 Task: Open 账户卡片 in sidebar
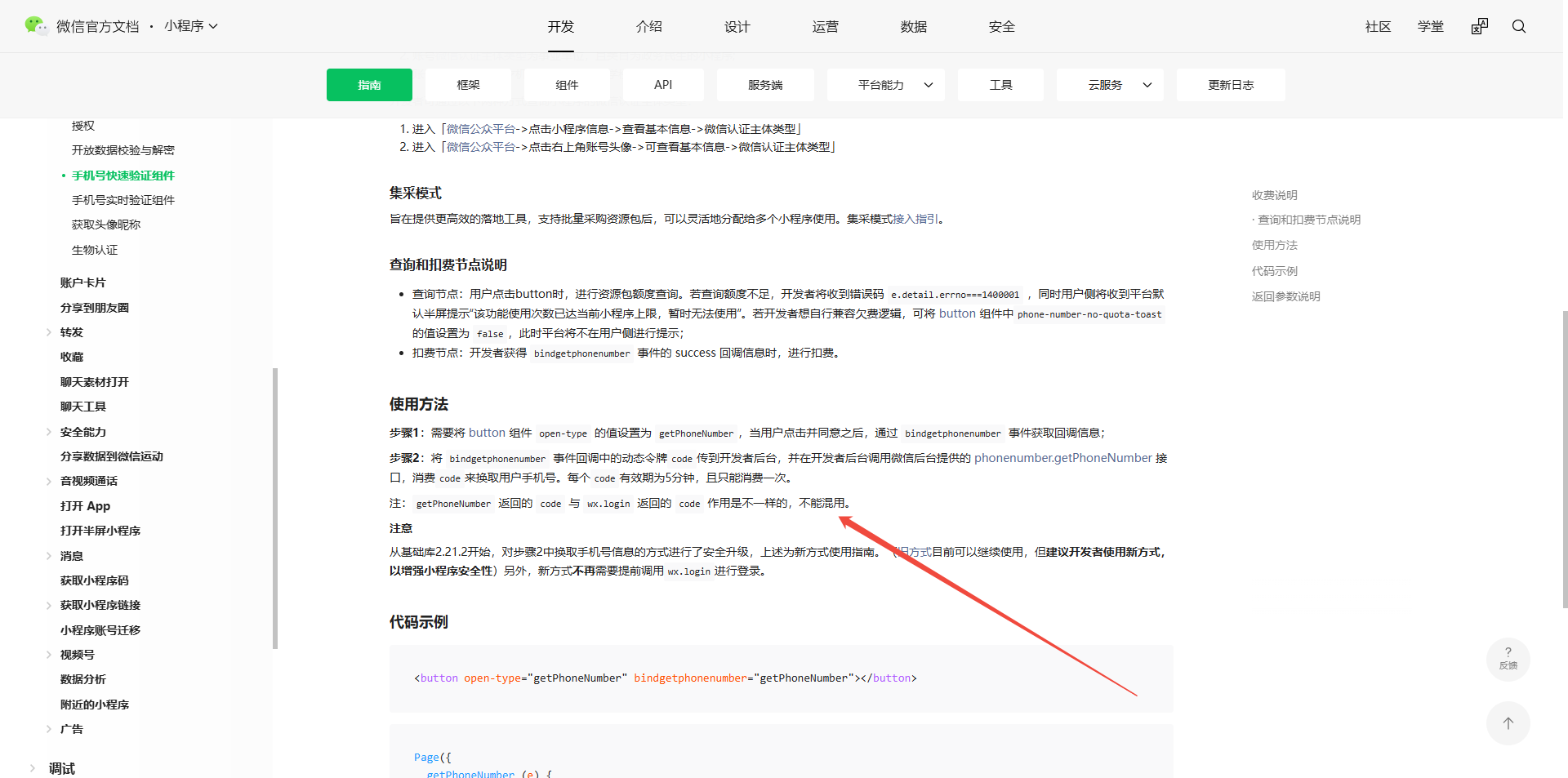[x=83, y=282]
